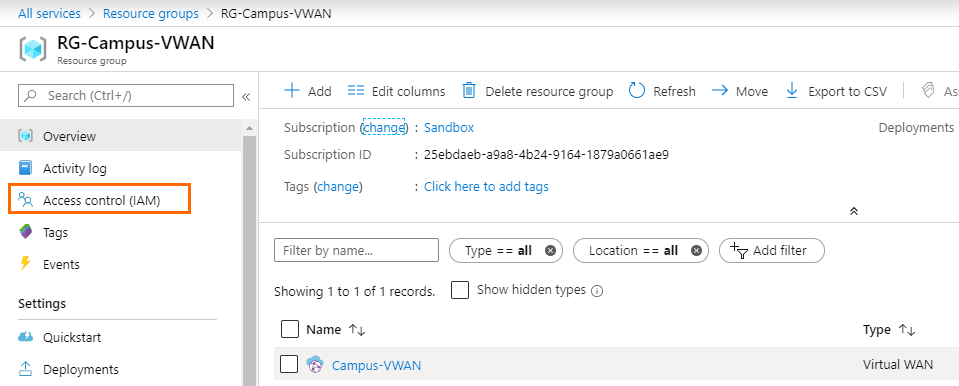This screenshot has width=959, height=386.
Task: Click the Events lightning bolt icon
Action: pyautogui.click(x=25, y=264)
